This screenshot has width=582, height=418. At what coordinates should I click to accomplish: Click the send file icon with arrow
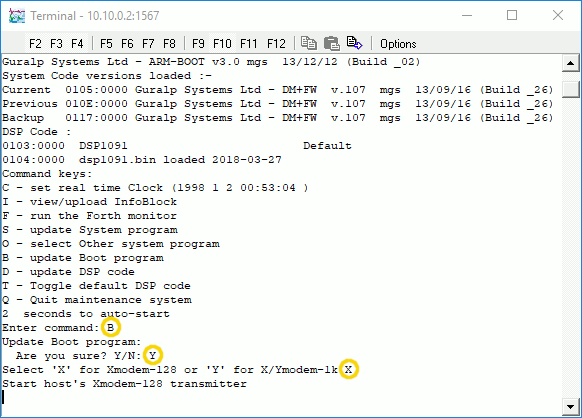(354, 43)
